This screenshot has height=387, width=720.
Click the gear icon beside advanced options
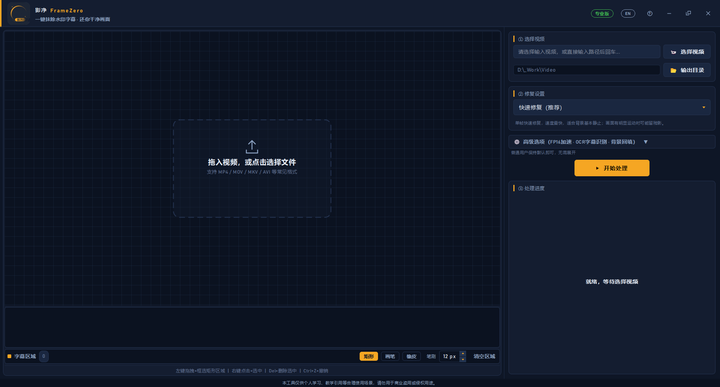click(517, 142)
